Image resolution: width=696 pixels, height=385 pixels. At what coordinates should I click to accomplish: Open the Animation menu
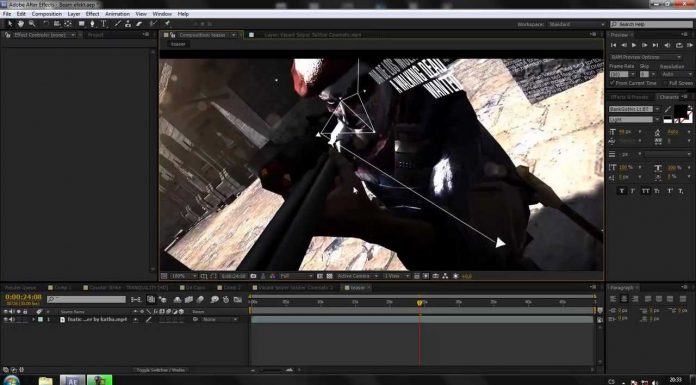coord(117,14)
